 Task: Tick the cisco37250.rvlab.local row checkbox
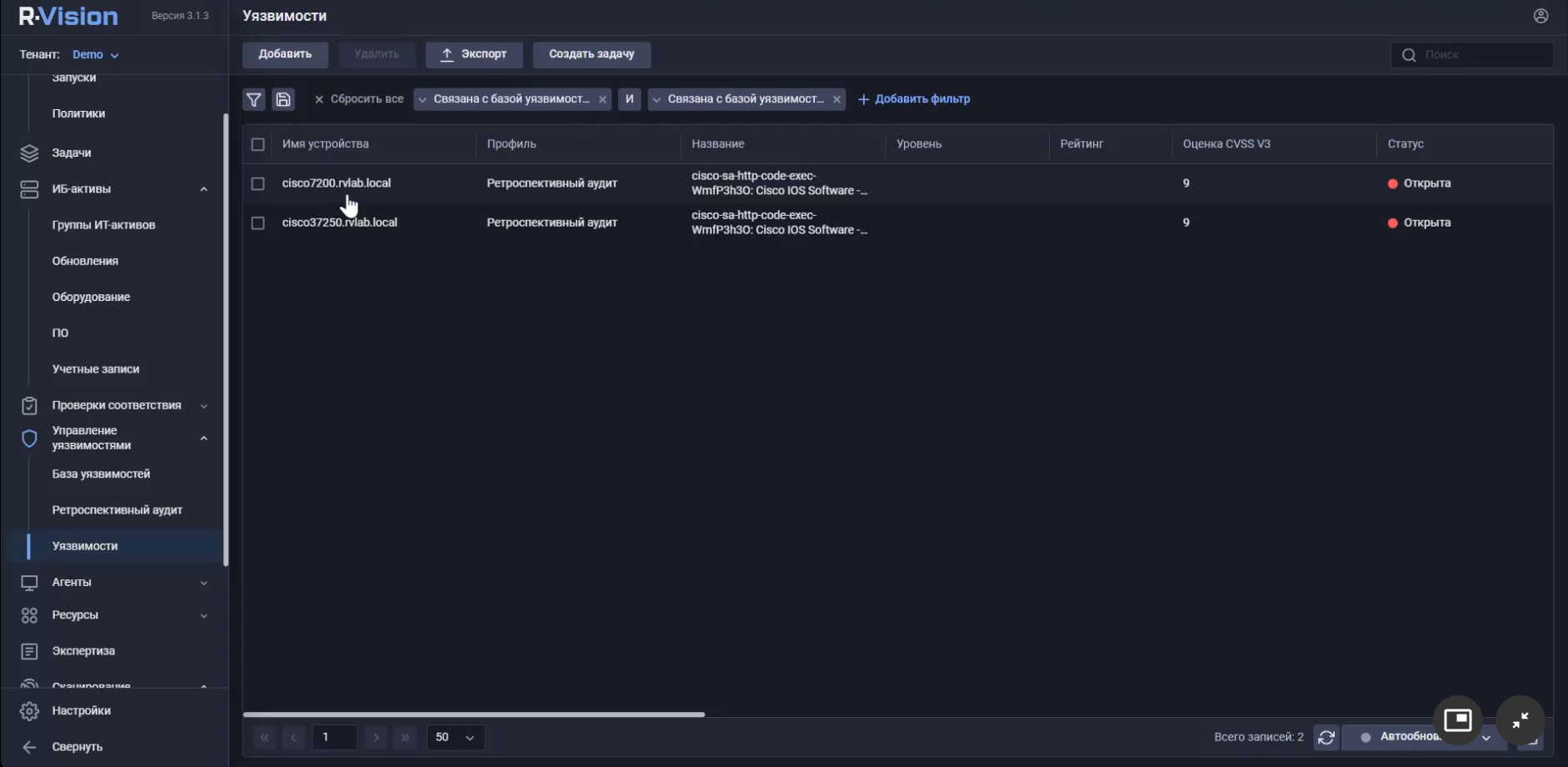pos(258,223)
